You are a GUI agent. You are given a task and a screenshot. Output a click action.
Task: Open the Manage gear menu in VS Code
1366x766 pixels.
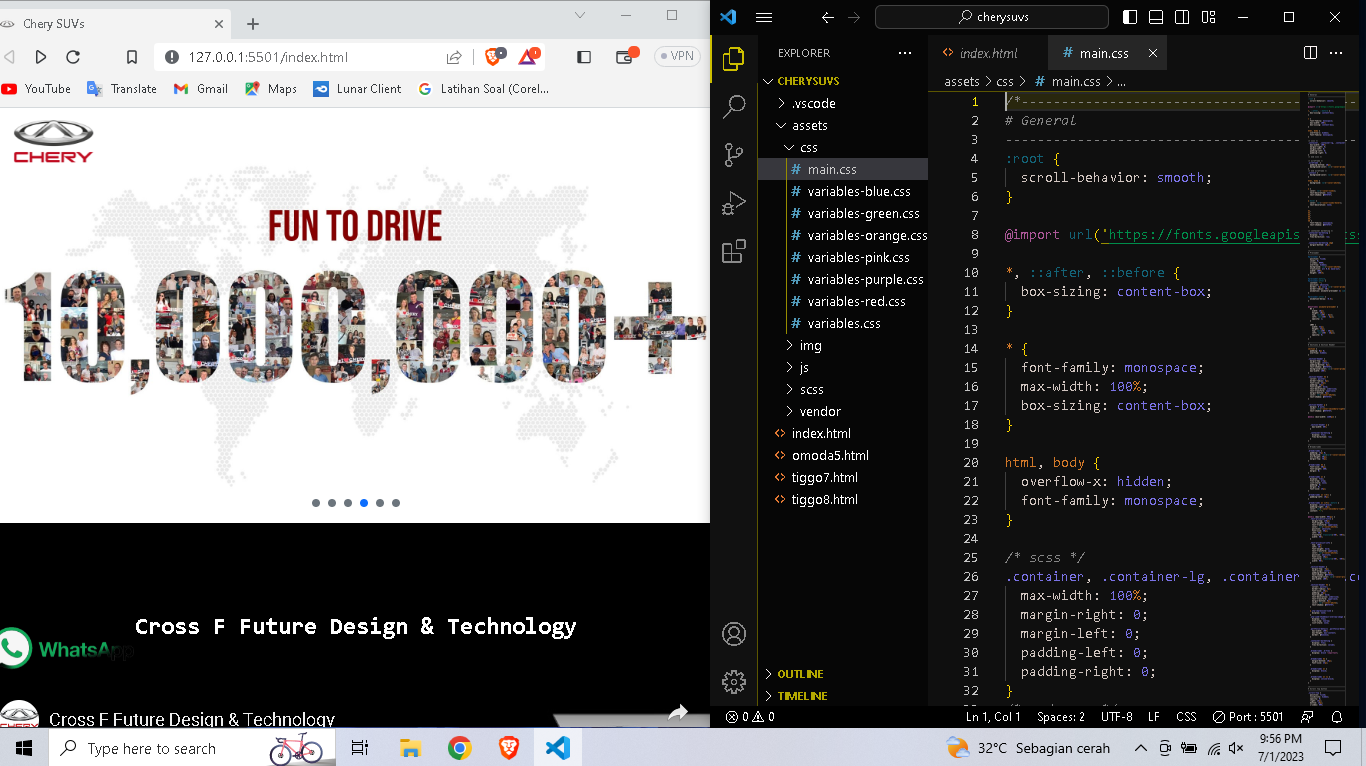(x=734, y=682)
